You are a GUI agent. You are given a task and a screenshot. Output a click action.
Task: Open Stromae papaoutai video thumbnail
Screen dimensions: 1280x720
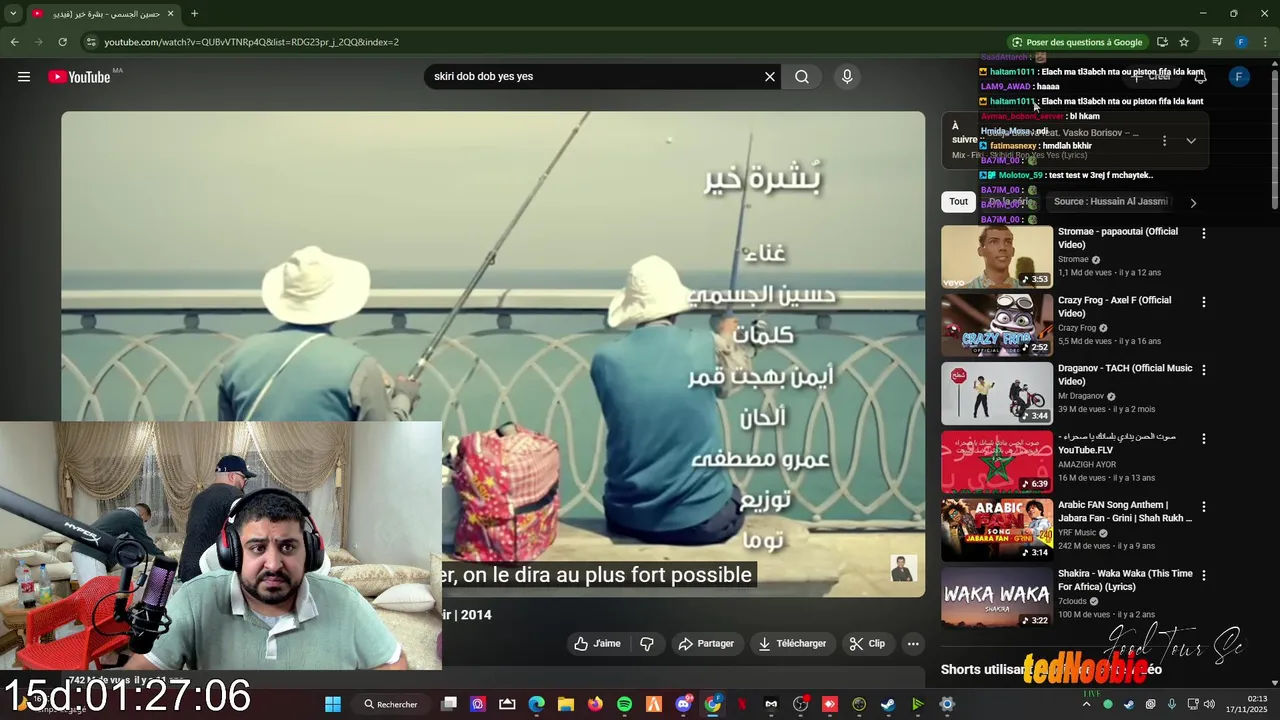[x=997, y=256]
